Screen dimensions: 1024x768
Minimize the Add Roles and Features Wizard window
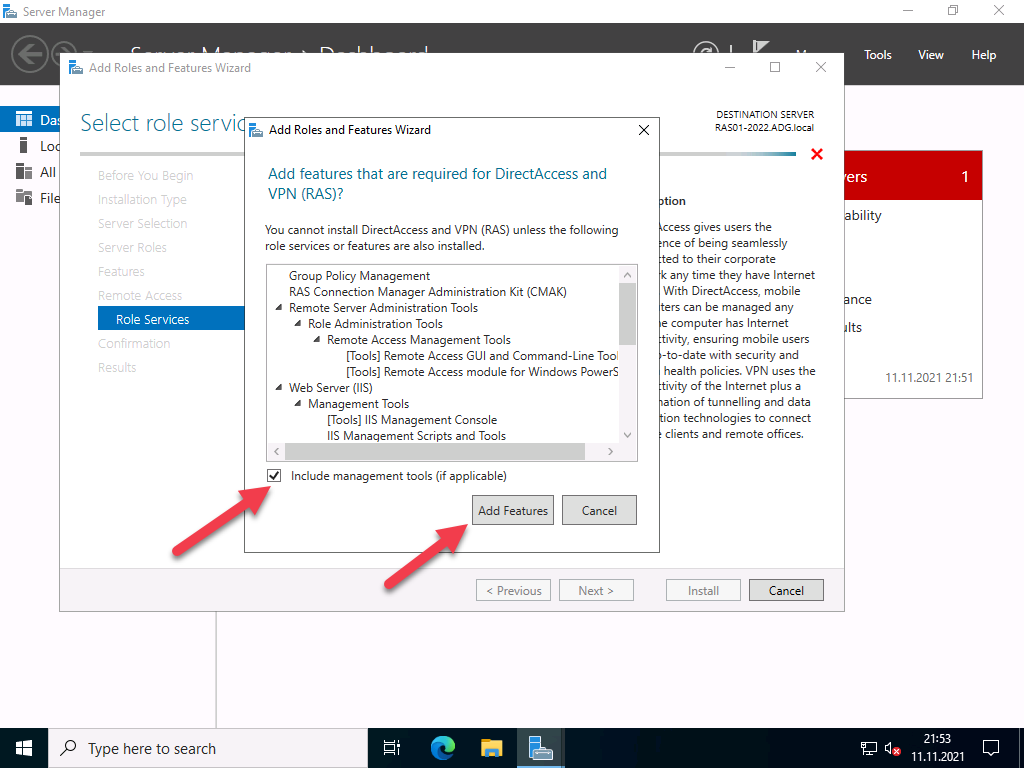(730, 67)
